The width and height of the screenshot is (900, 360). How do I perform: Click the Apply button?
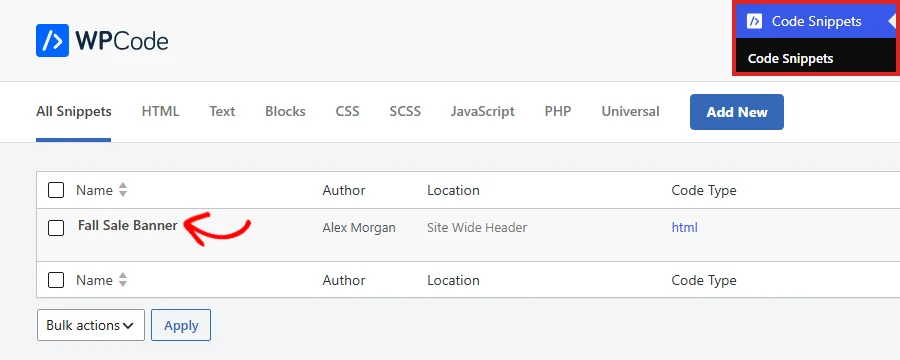[x=181, y=325]
